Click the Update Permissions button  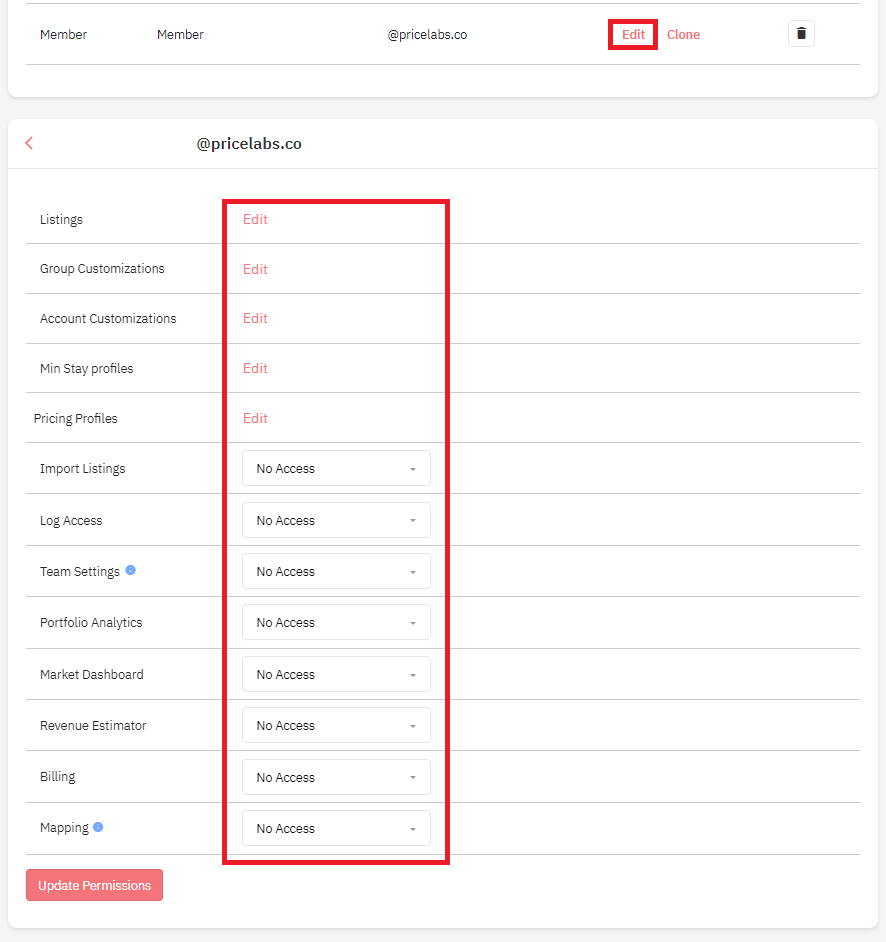click(94, 885)
